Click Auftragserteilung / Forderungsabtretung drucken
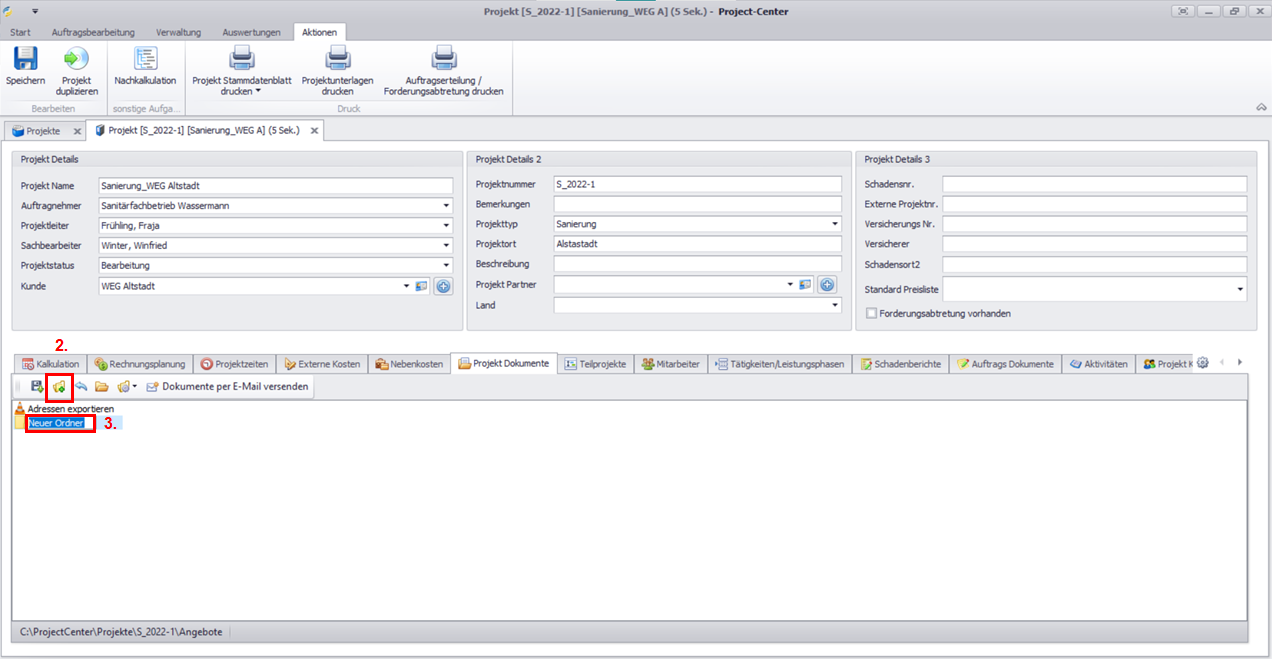The image size is (1272, 659). point(443,60)
